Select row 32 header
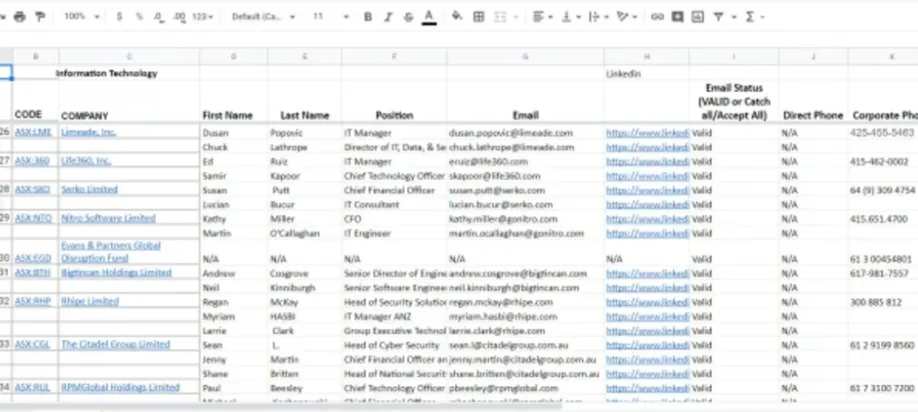The width and height of the screenshot is (918, 412). pyautogui.click(x=6, y=301)
